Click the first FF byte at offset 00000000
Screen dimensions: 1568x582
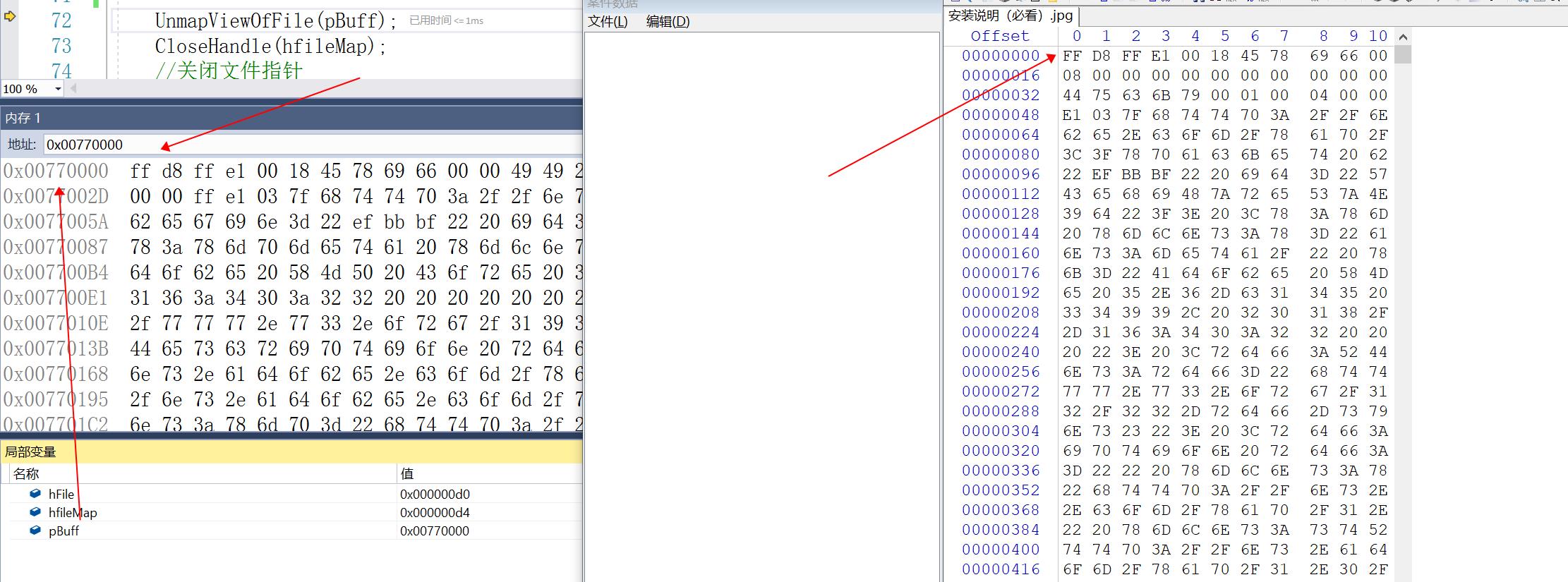(x=1072, y=56)
